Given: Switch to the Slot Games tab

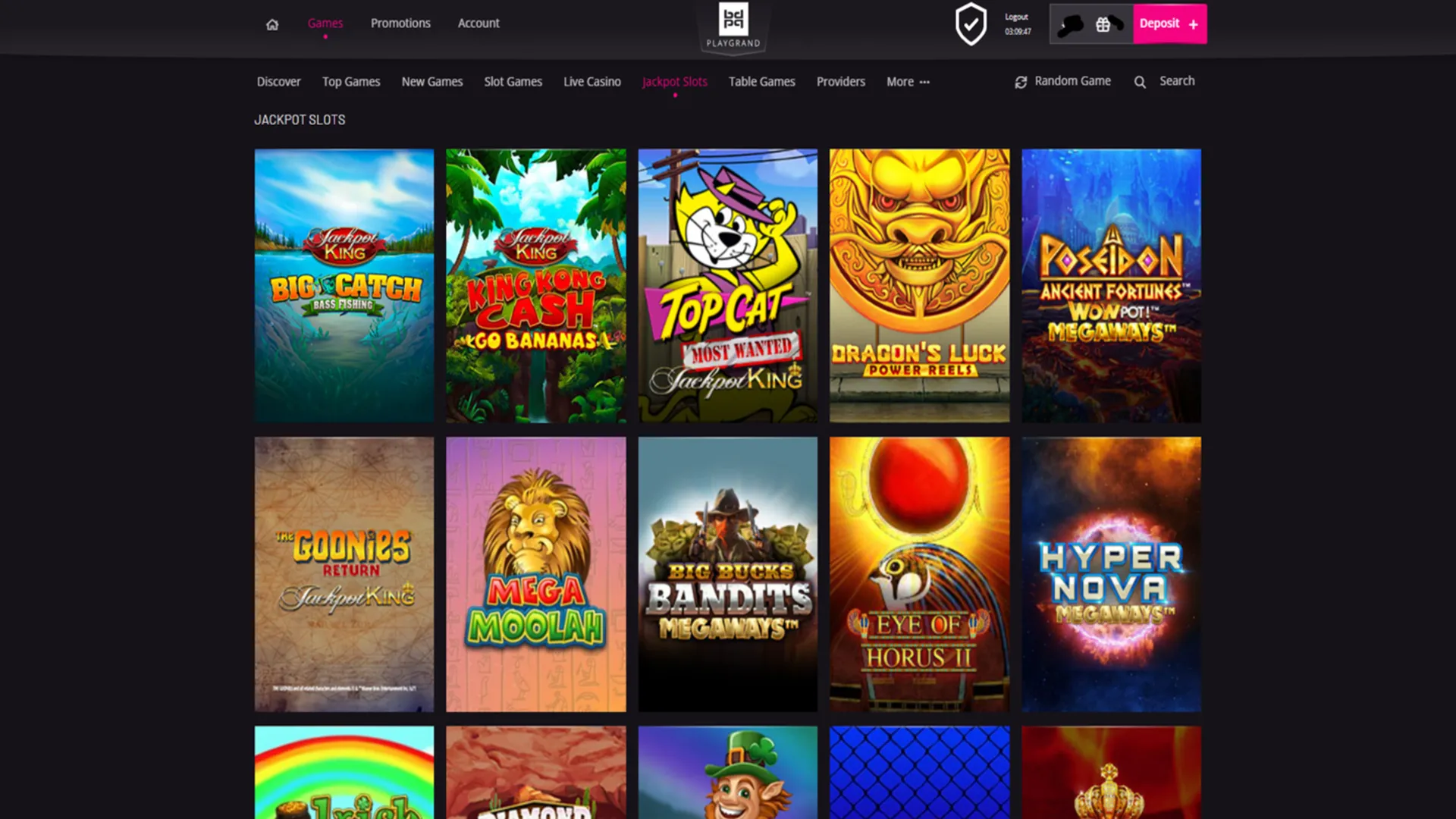Looking at the screenshot, I should point(513,82).
